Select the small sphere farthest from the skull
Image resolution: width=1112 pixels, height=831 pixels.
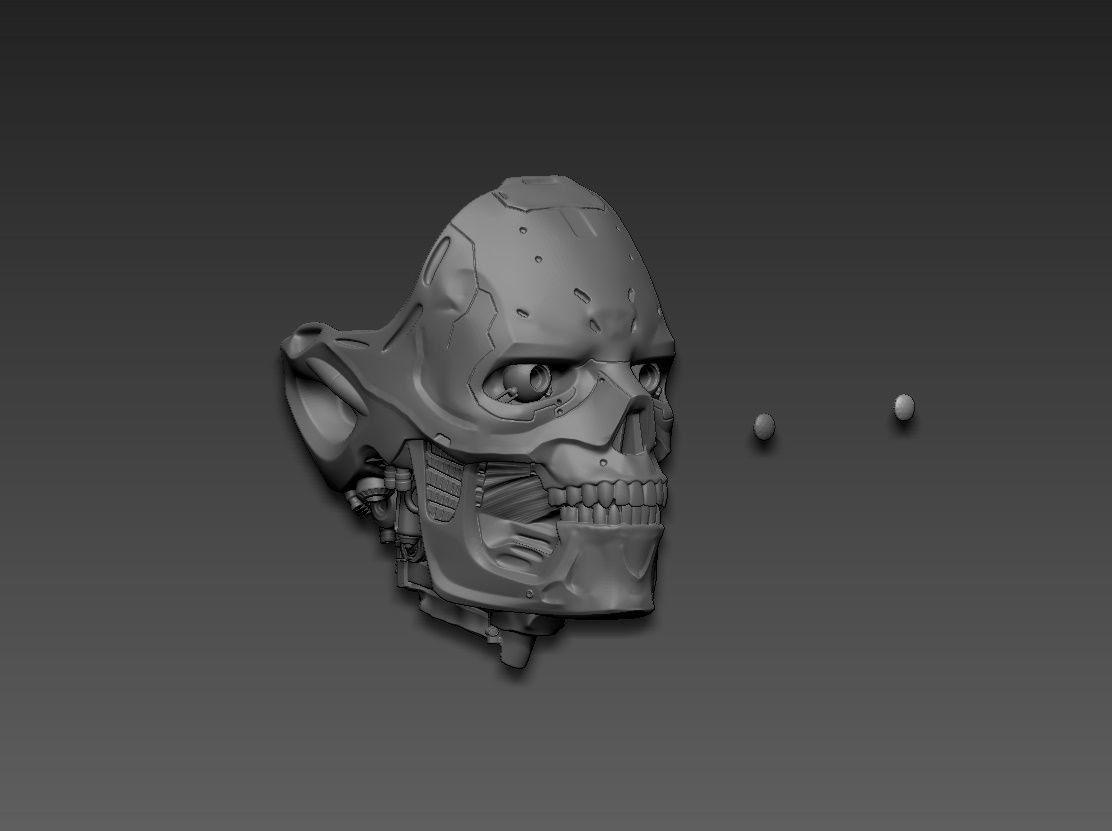(904, 407)
